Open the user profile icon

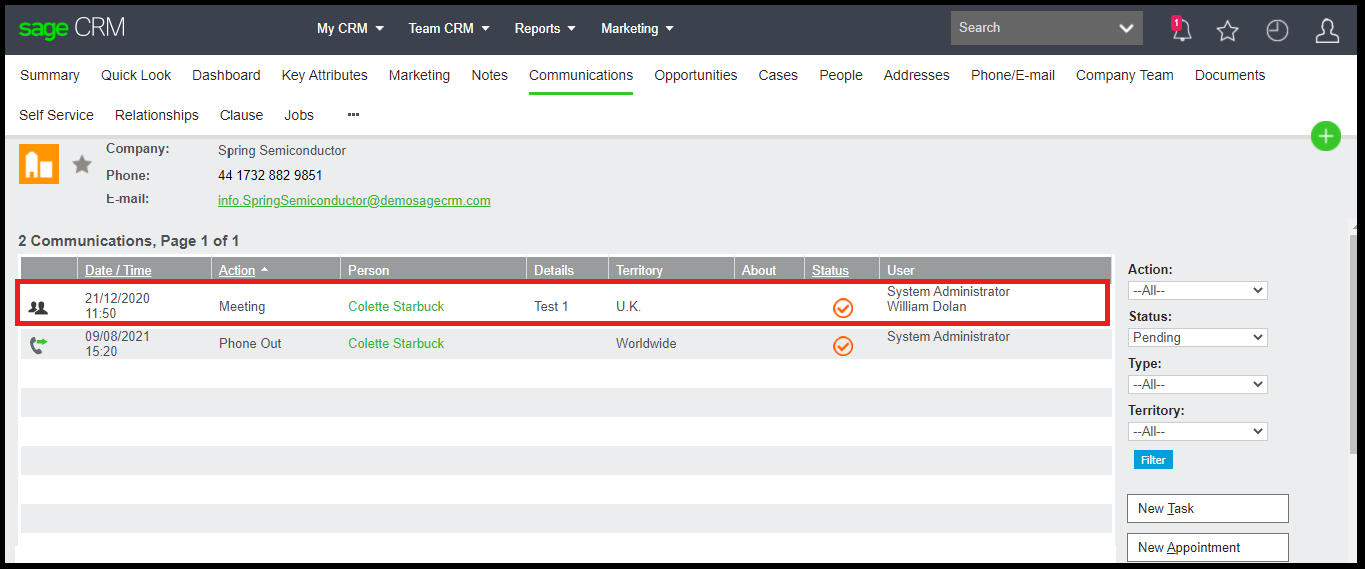coord(1327,30)
